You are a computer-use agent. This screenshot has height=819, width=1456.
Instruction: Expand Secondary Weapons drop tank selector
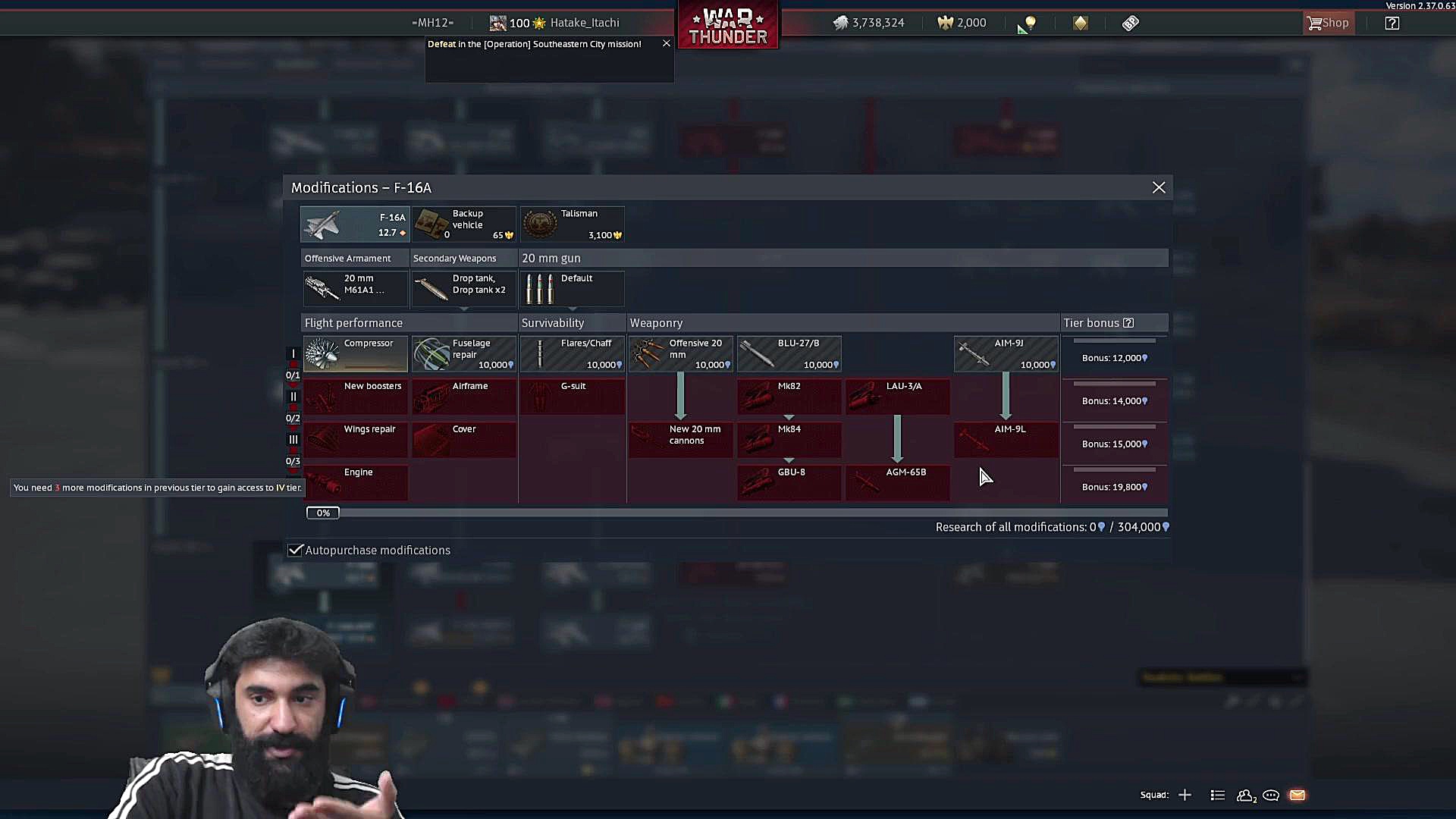pos(463,289)
